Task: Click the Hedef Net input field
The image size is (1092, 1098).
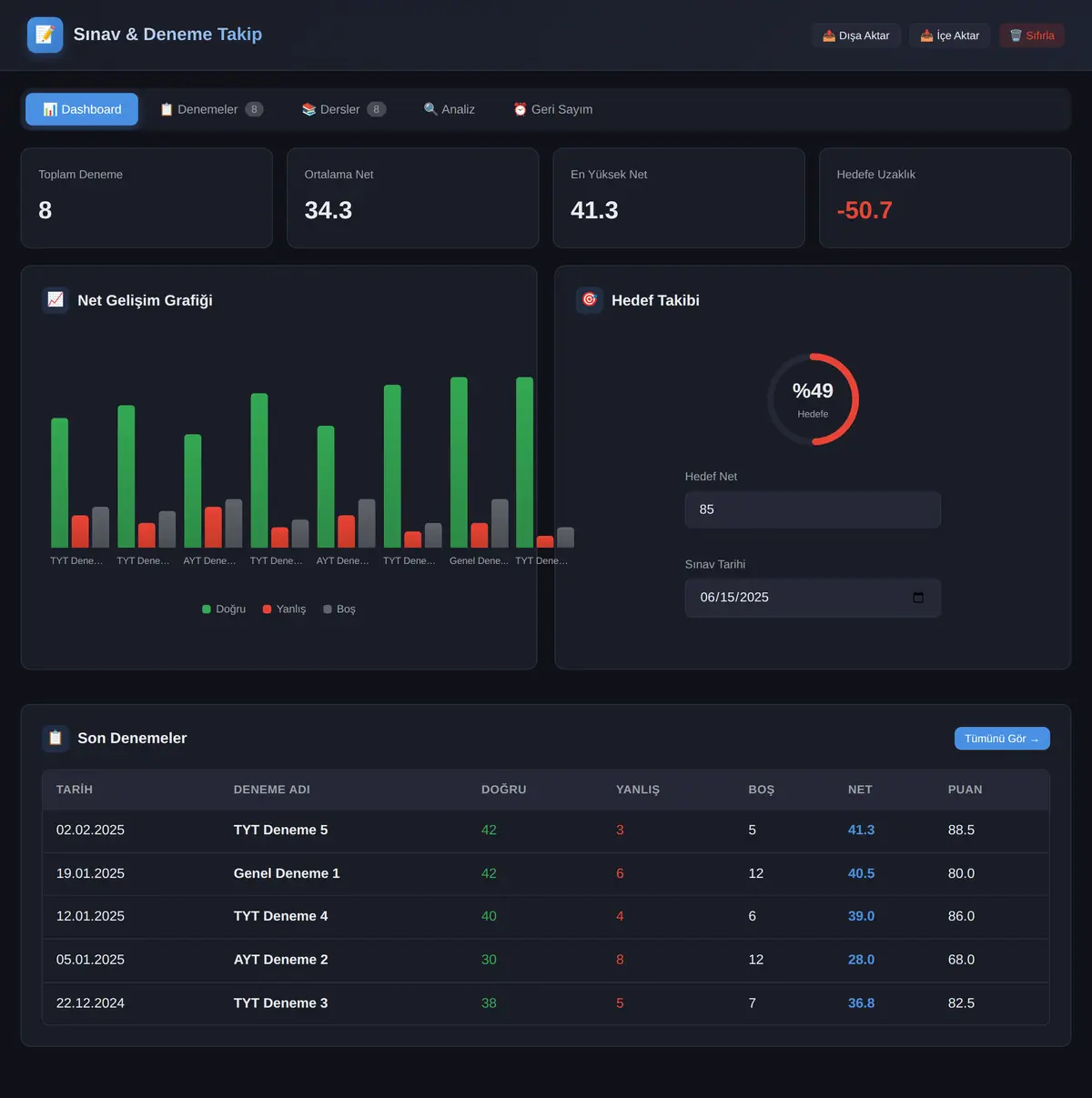Action: [x=813, y=509]
